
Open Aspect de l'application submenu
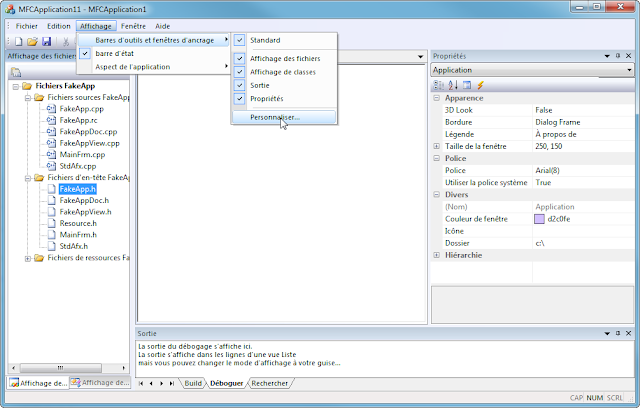click(x=153, y=67)
